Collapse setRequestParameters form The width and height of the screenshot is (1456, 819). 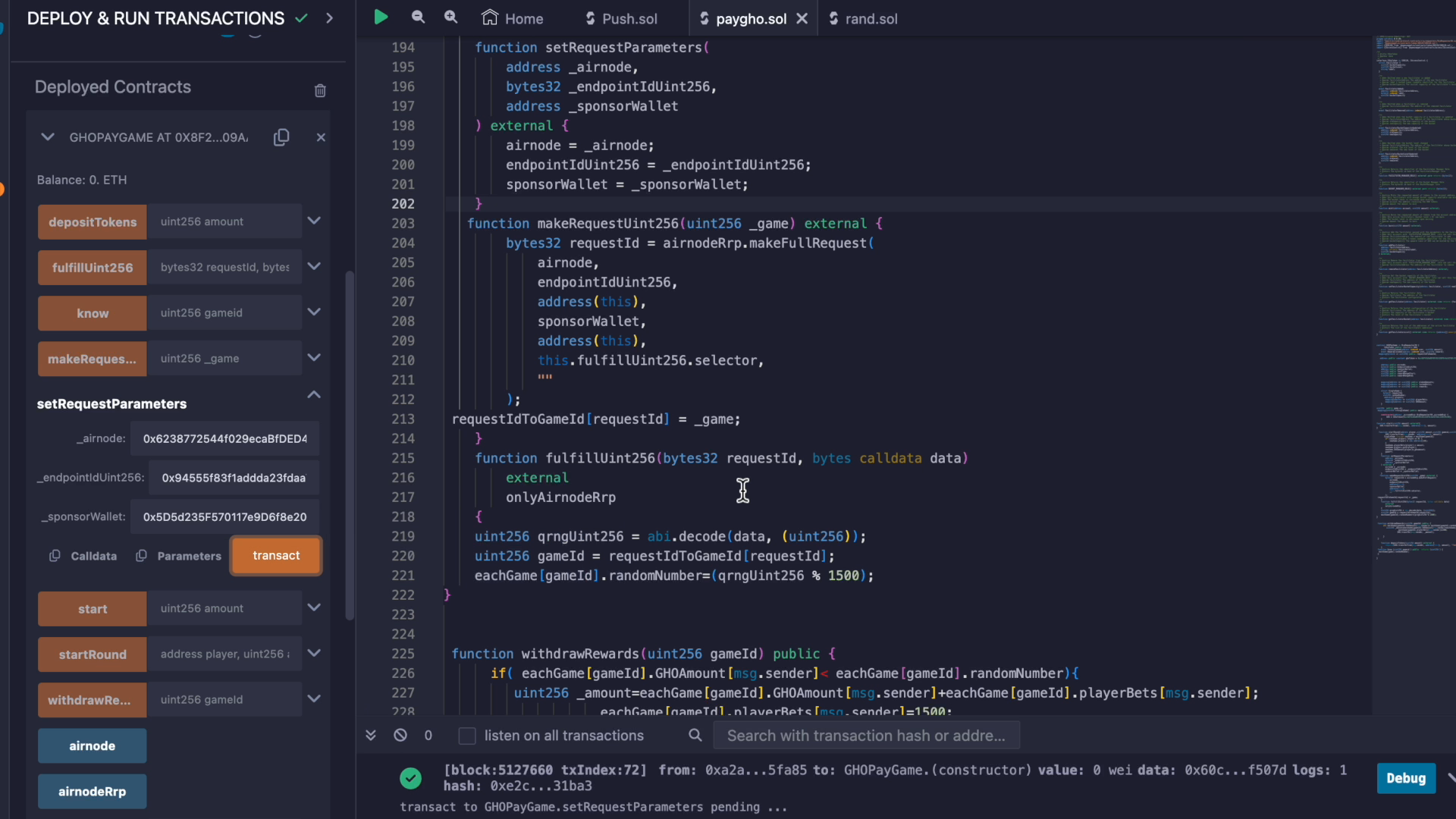click(x=314, y=394)
